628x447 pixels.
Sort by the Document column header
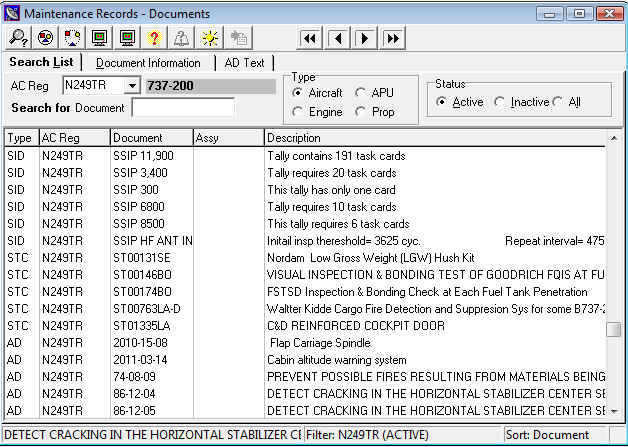152,138
